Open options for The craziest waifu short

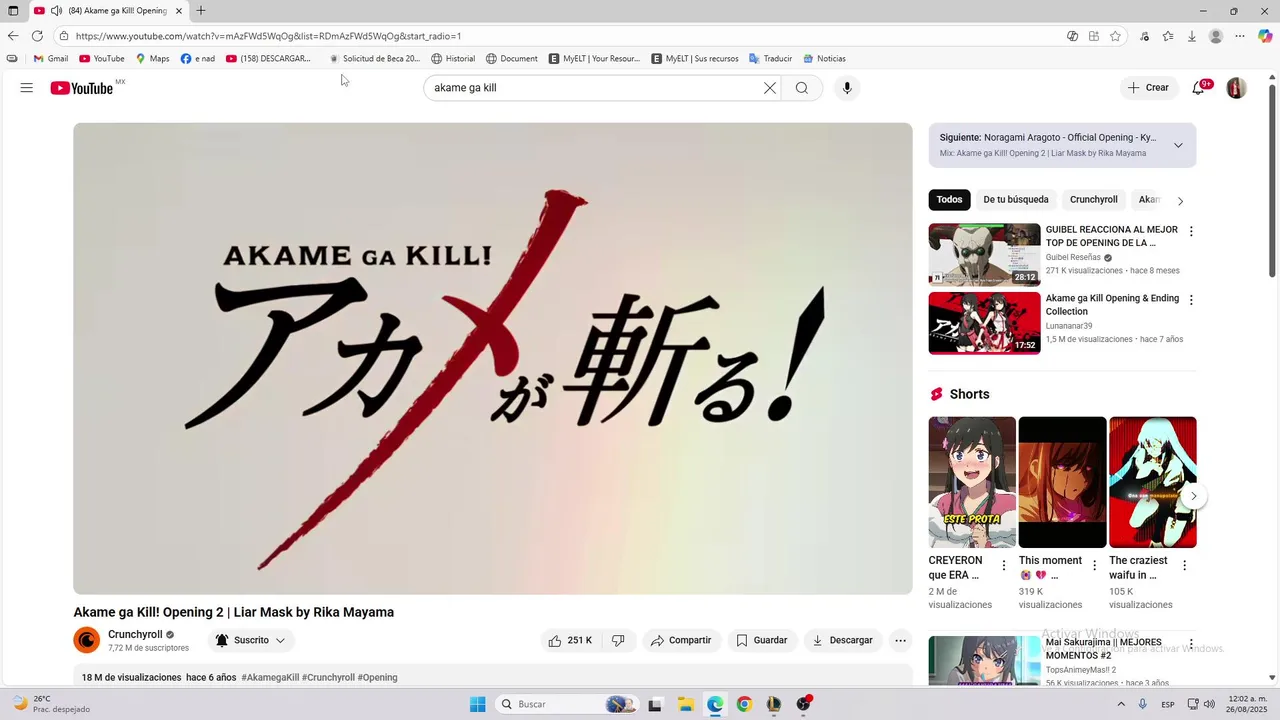[1184, 565]
